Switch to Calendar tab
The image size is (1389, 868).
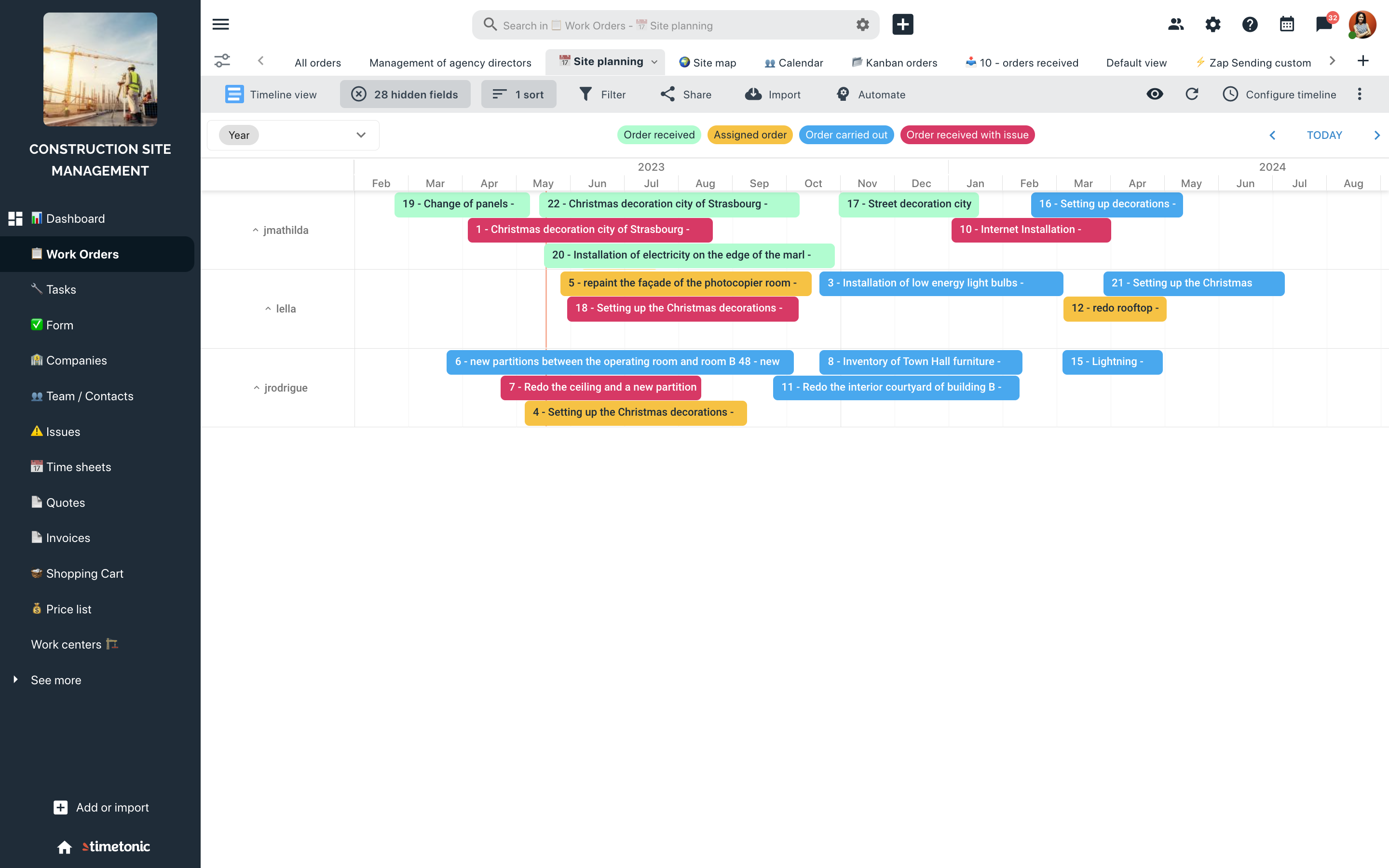[794, 63]
